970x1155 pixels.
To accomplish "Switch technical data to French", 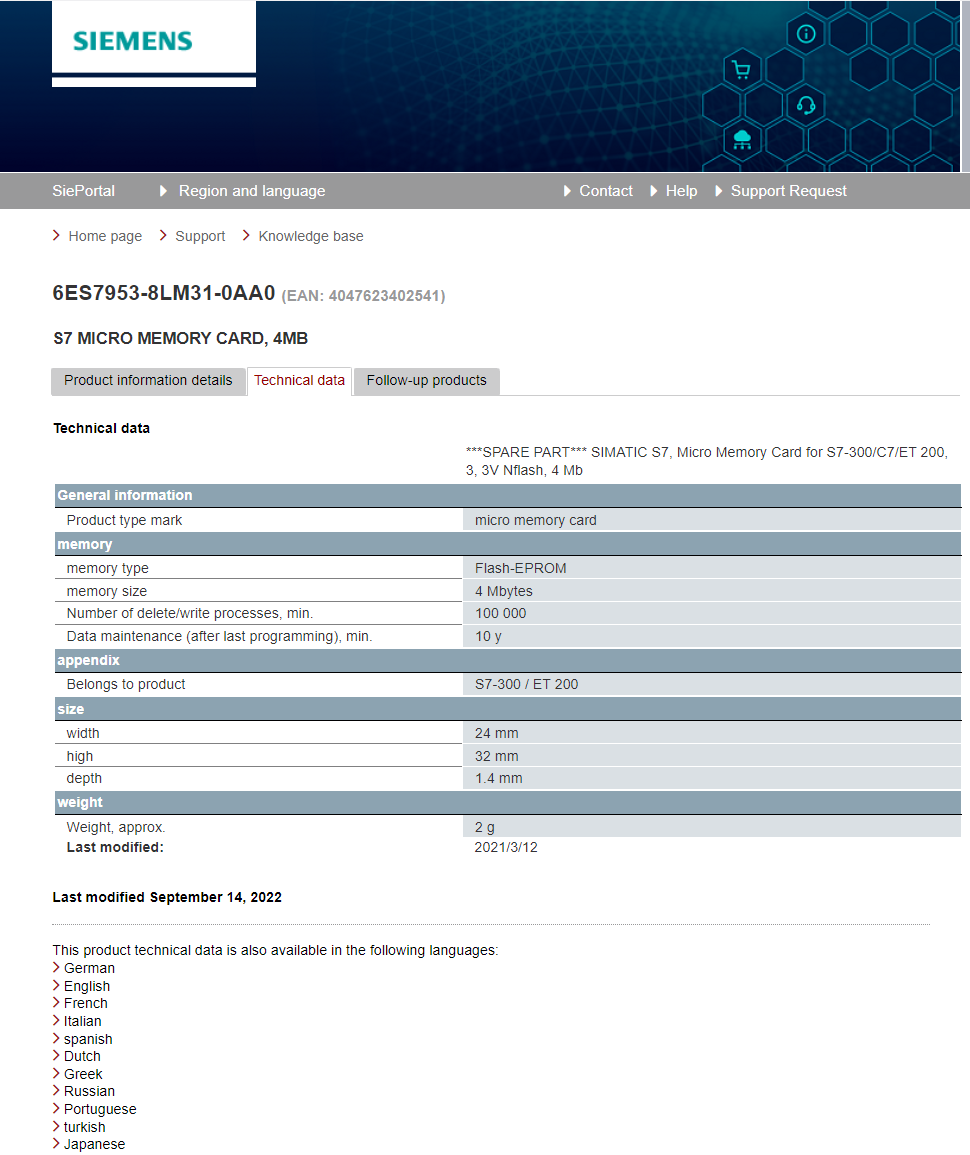I will click(x=85, y=1003).
